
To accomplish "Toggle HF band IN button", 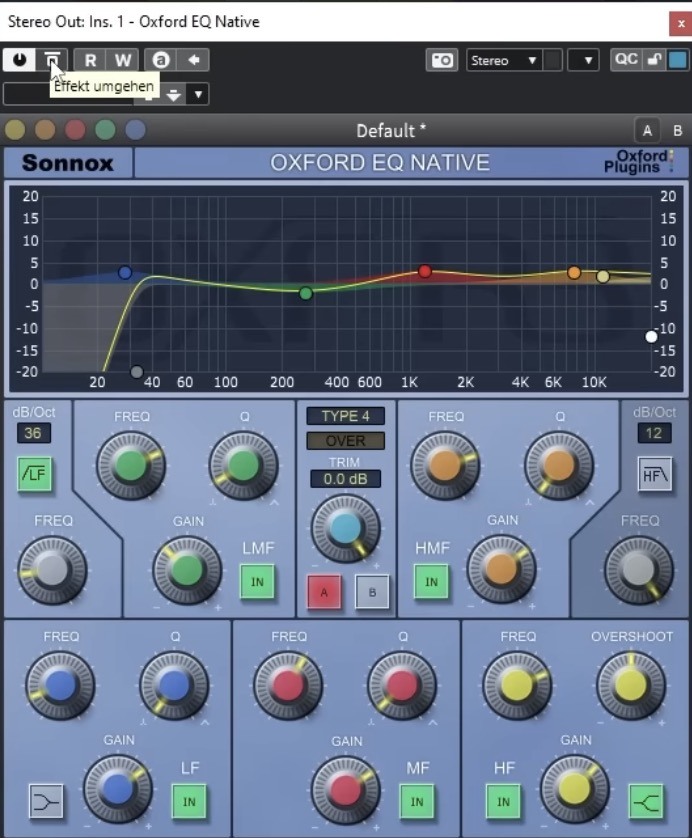I will pyautogui.click(x=503, y=802).
